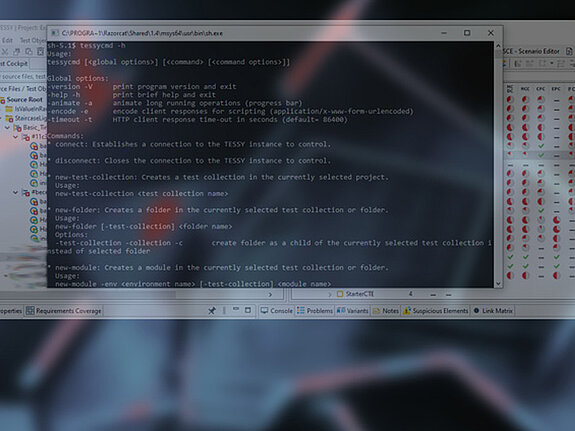Collapse the Basic_Tests tree node

8,128
